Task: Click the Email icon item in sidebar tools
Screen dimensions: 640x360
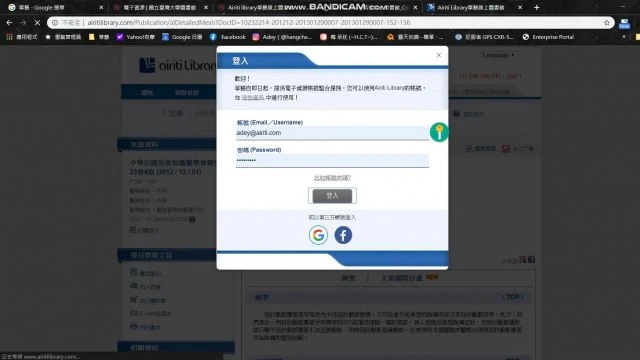Action: tap(150, 313)
